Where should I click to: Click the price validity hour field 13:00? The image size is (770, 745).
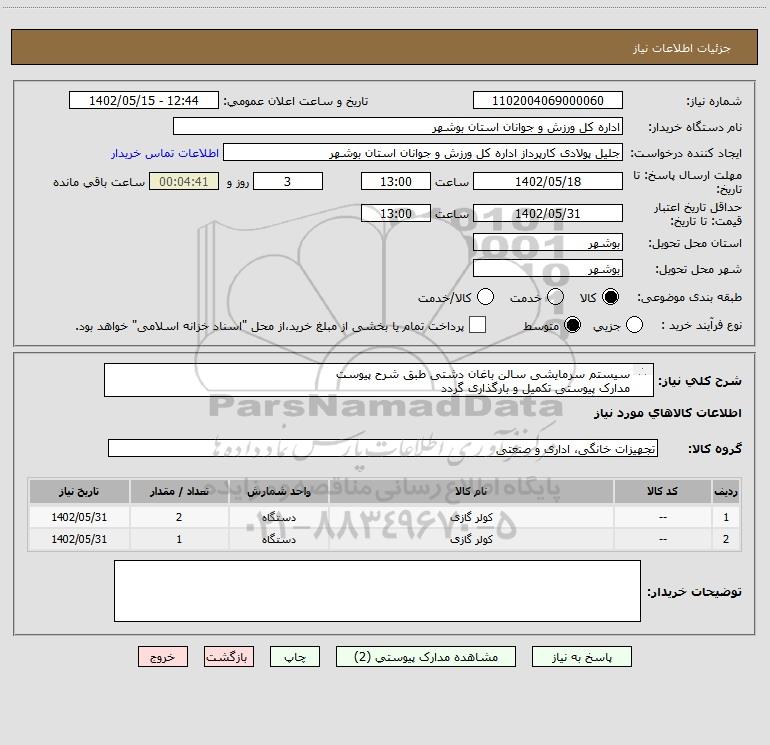point(396,213)
